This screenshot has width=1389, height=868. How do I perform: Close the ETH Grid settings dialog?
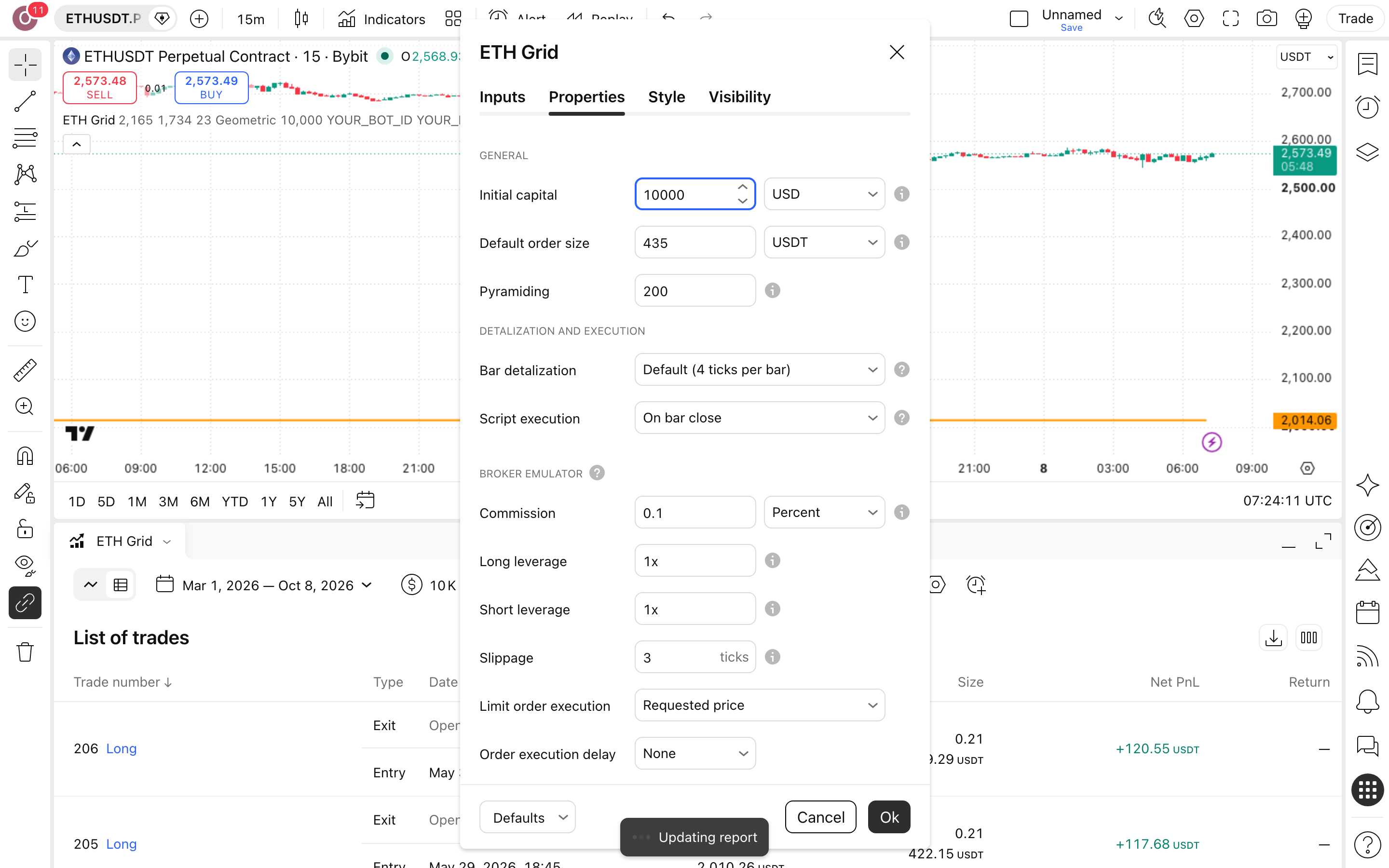click(x=897, y=52)
